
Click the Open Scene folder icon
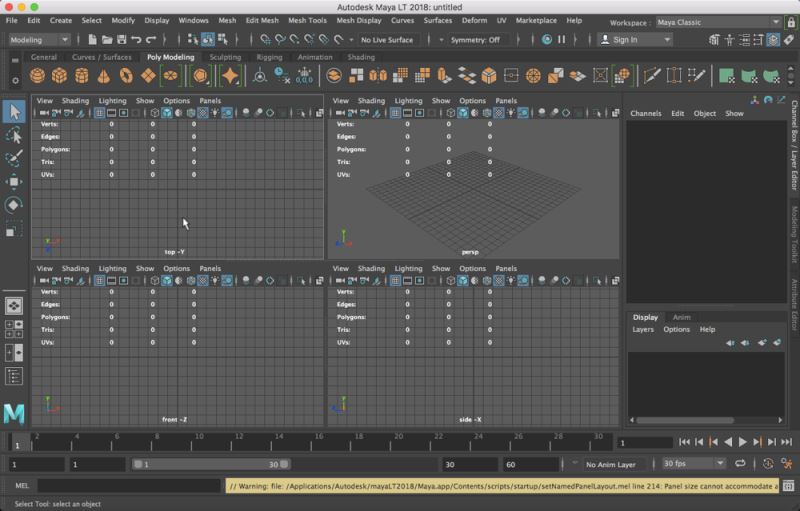[x=107, y=39]
